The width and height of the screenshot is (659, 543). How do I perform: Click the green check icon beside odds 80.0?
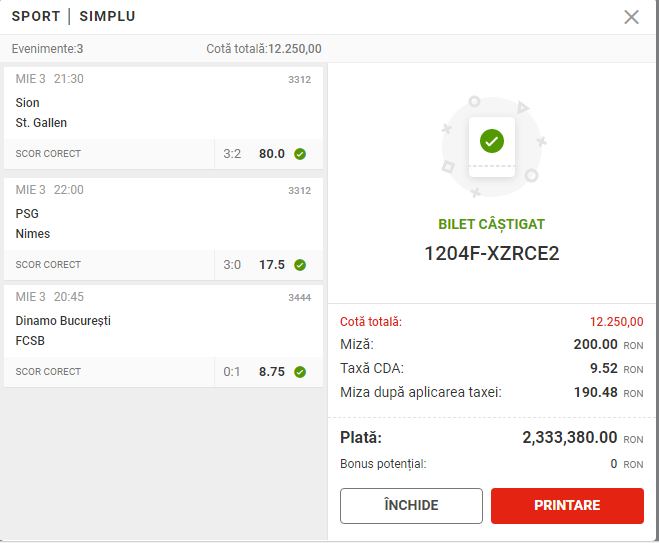coord(300,154)
